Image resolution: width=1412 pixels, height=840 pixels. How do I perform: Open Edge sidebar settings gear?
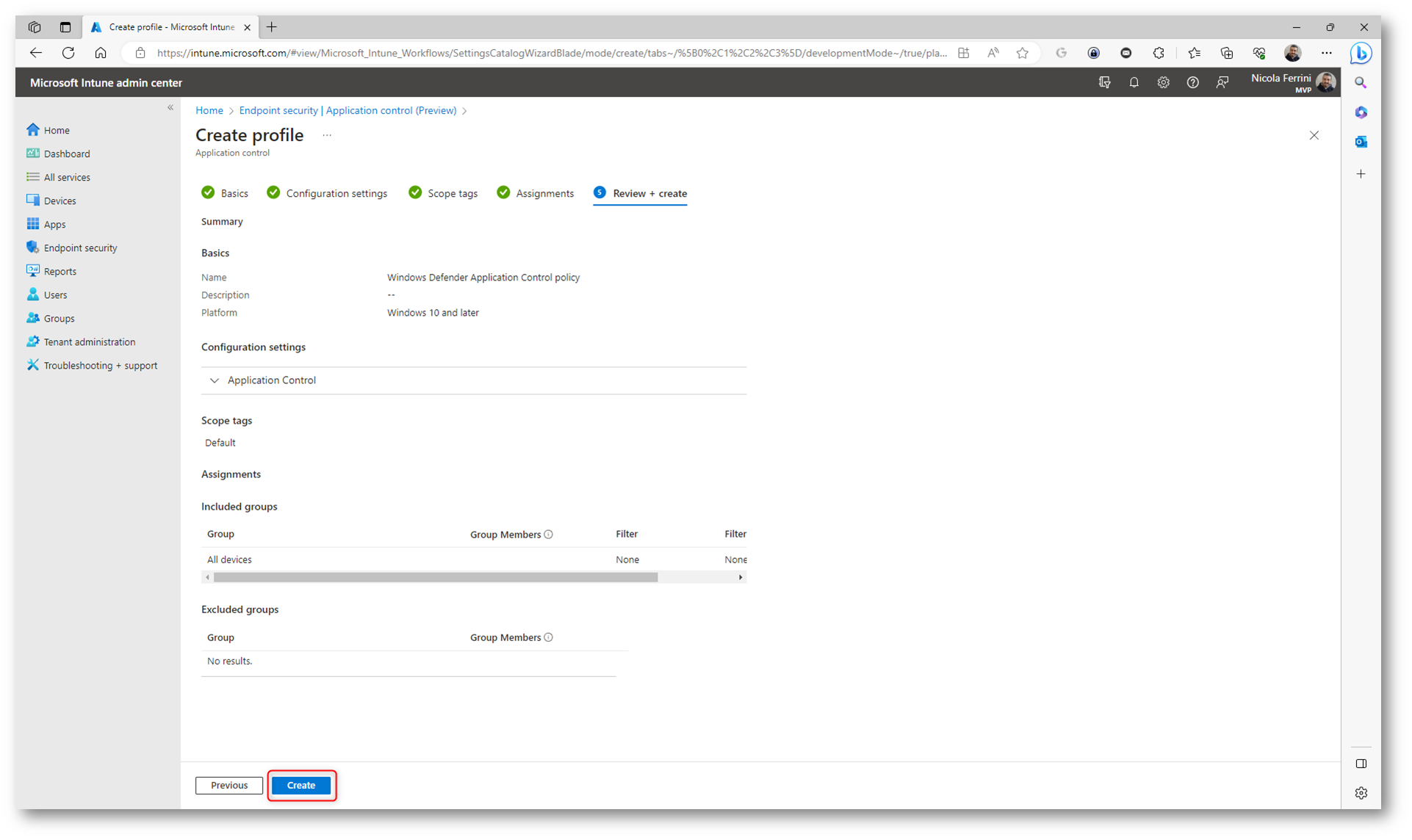pos(1361,793)
